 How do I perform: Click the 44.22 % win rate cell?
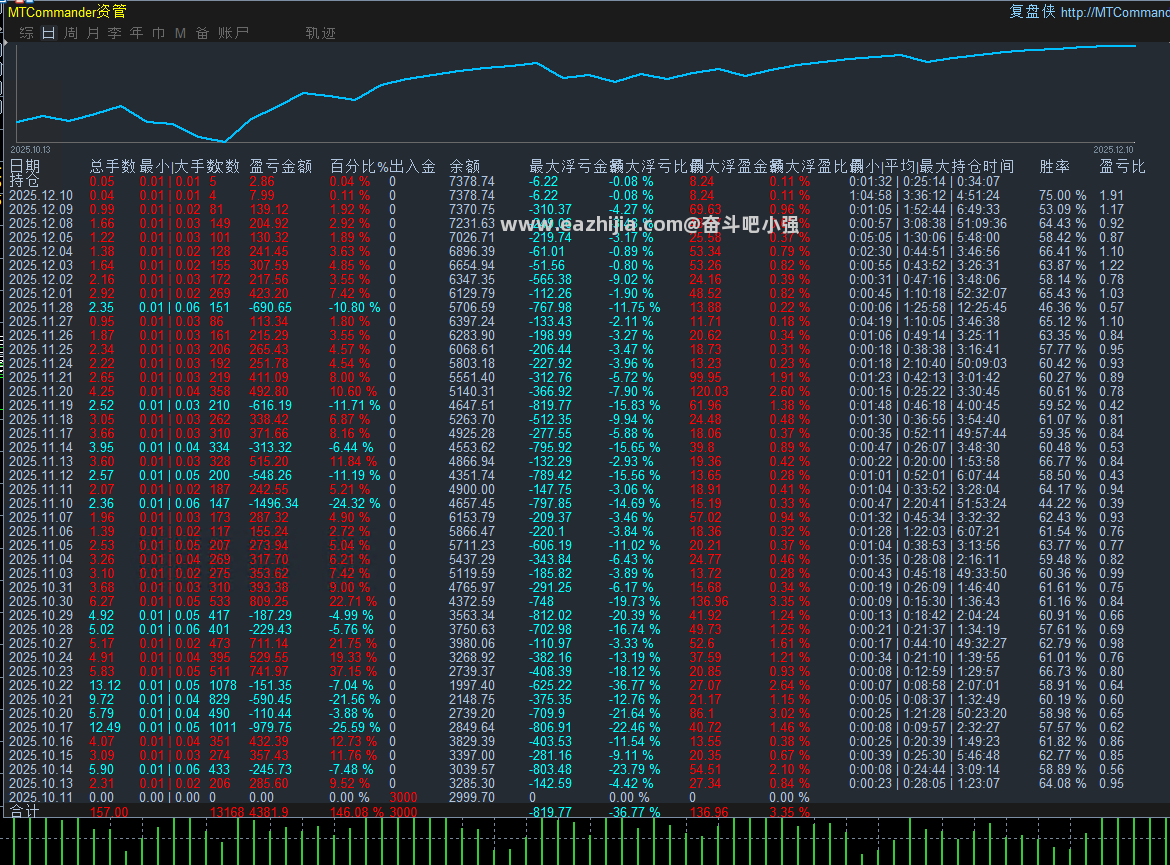pos(1063,504)
